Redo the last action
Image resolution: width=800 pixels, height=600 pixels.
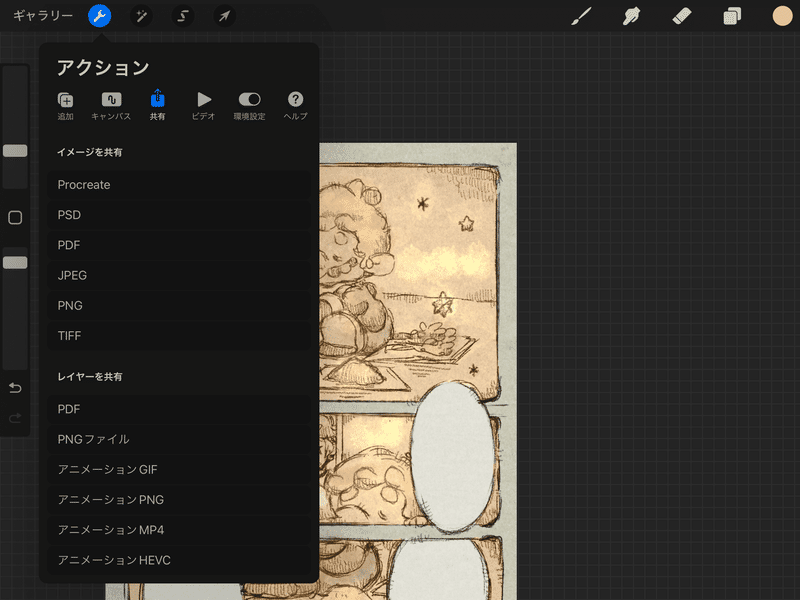pyautogui.click(x=15, y=418)
